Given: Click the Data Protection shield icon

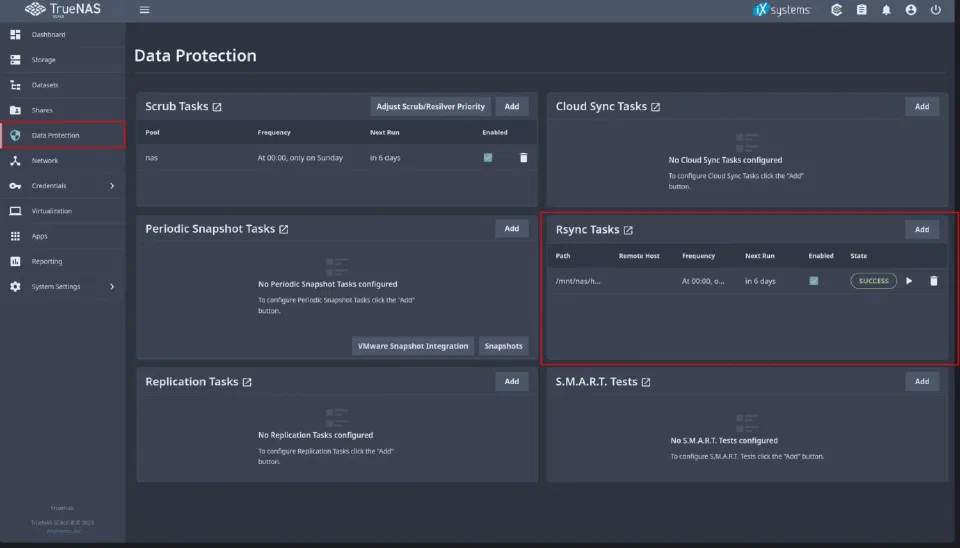Looking at the screenshot, I should (x=15, y=135).
